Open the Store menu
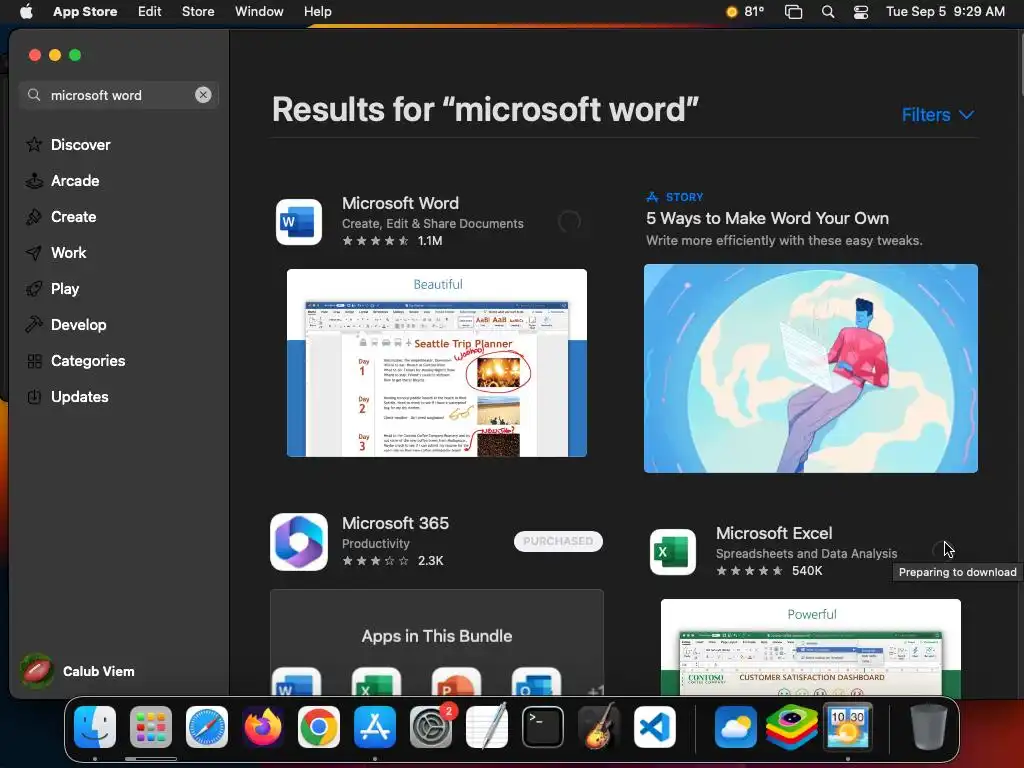1024x768 pixels. point(198,12)
